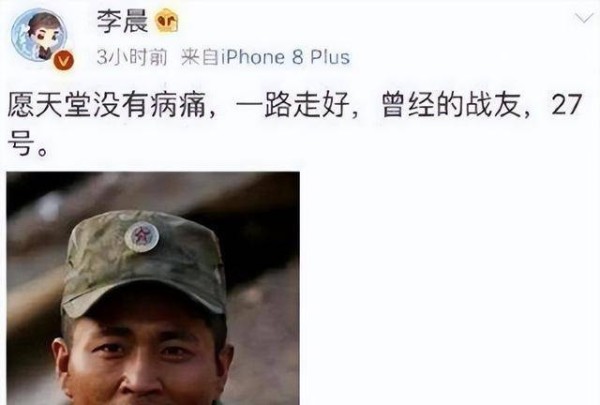Select the iPhone 8 Plus device name

[285, 57]
